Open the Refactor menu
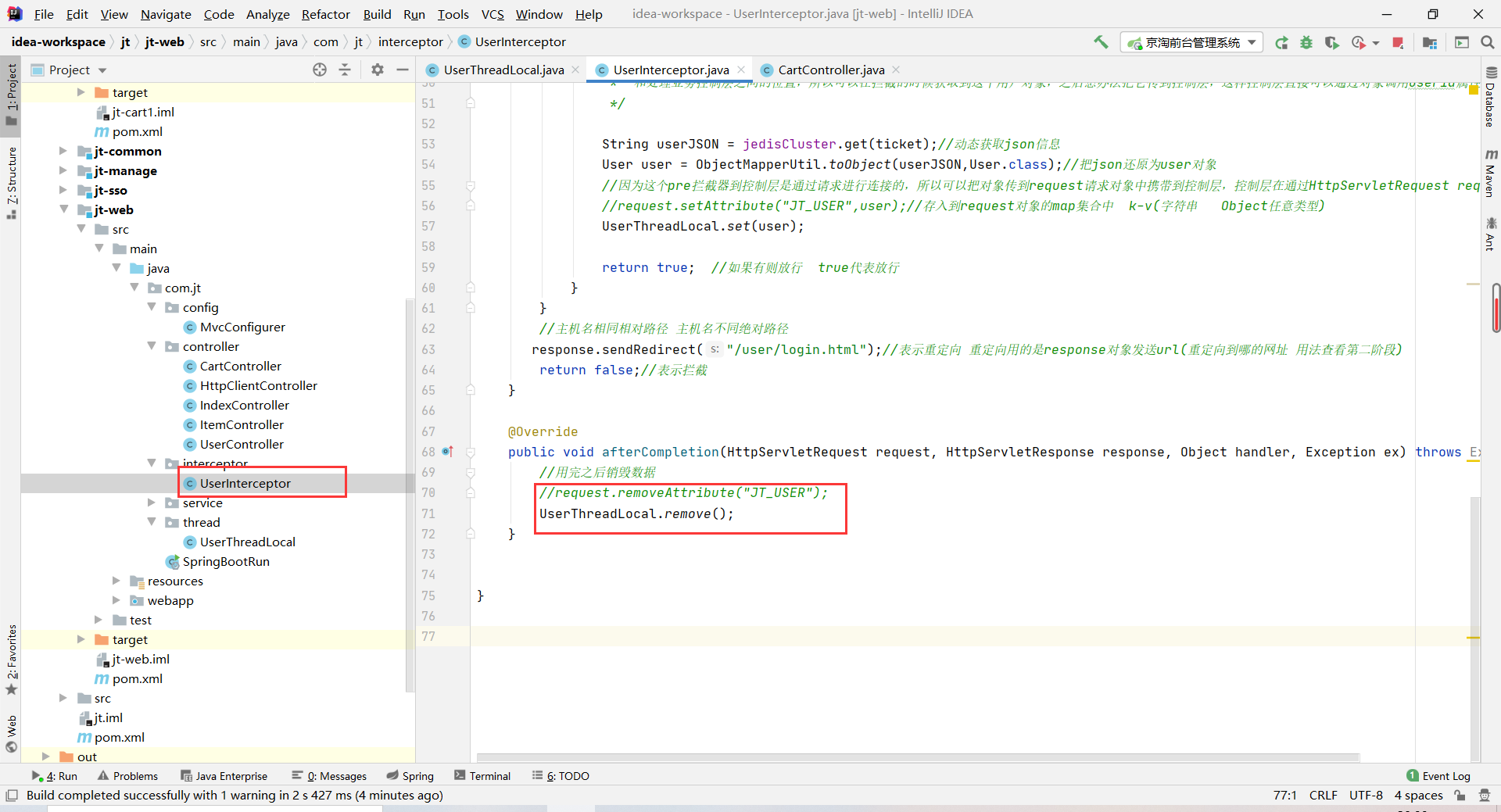This screenshot has height=812, width=1501. click(326, 14)
